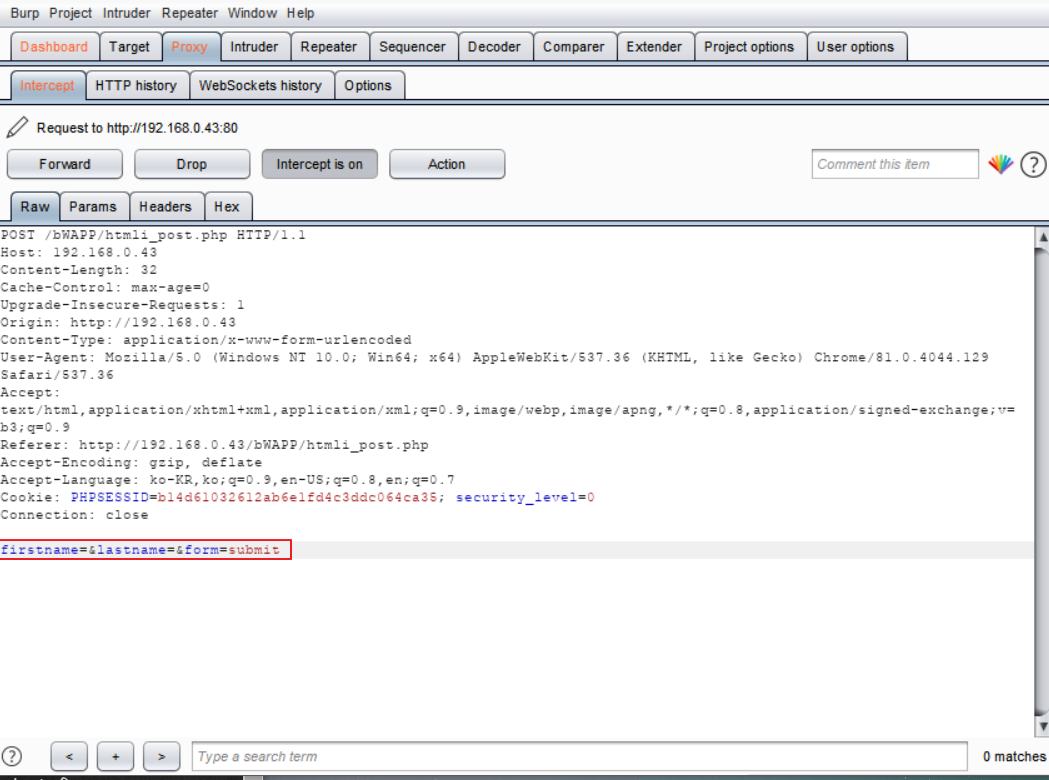Open the Burp menu
1049x780 pixels.
tap(25, 13)
